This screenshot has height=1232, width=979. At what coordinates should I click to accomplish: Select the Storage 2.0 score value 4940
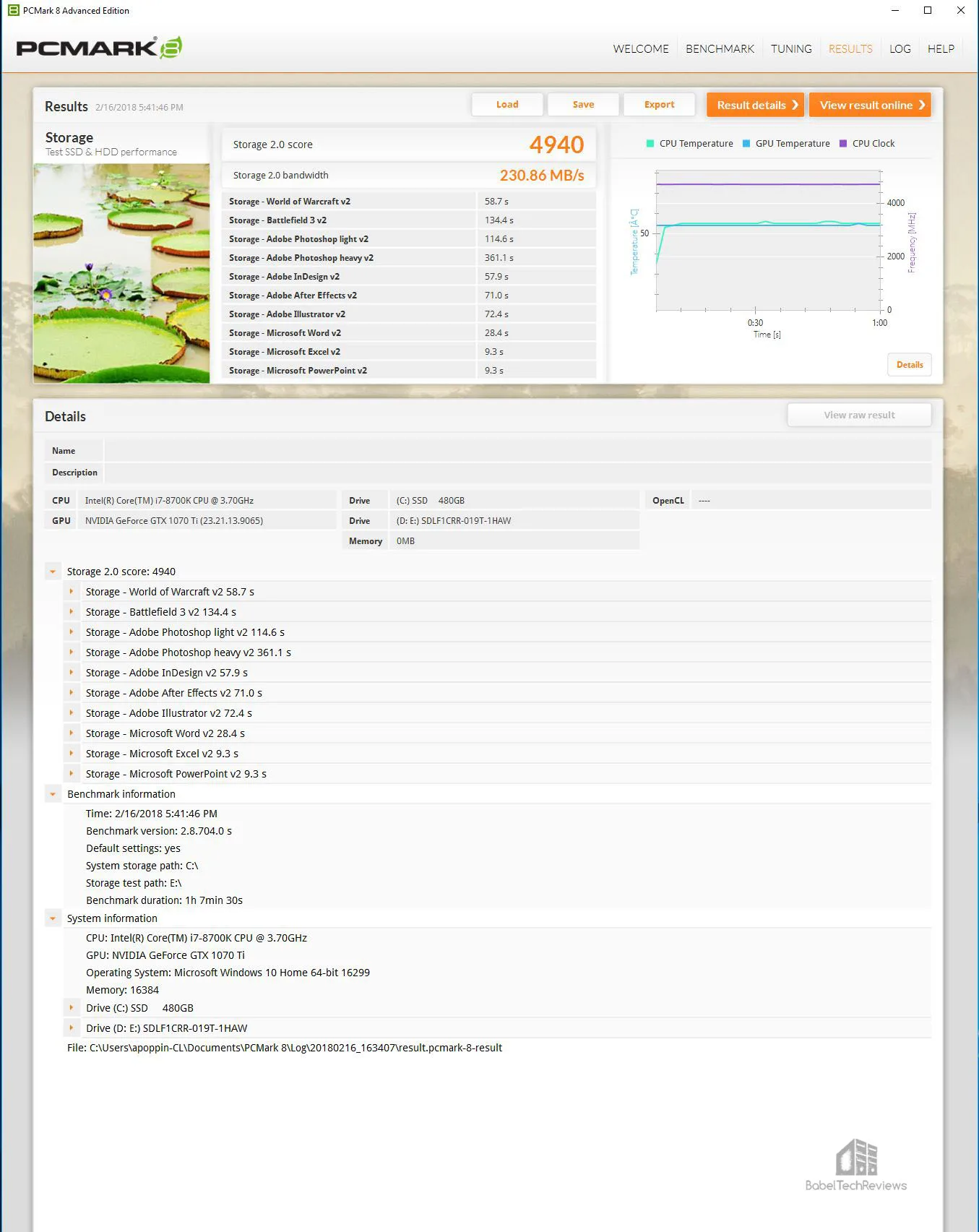point(556,145)
